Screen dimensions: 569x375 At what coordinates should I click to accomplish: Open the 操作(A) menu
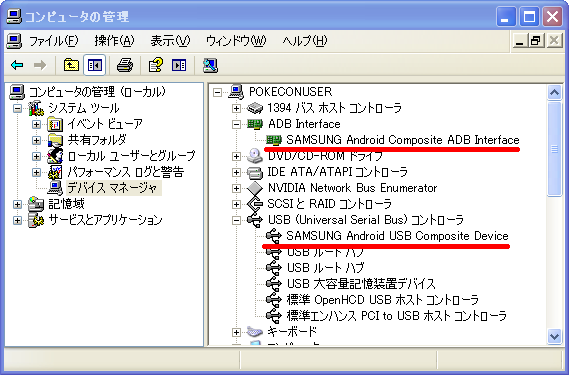[x=114, y=41]
